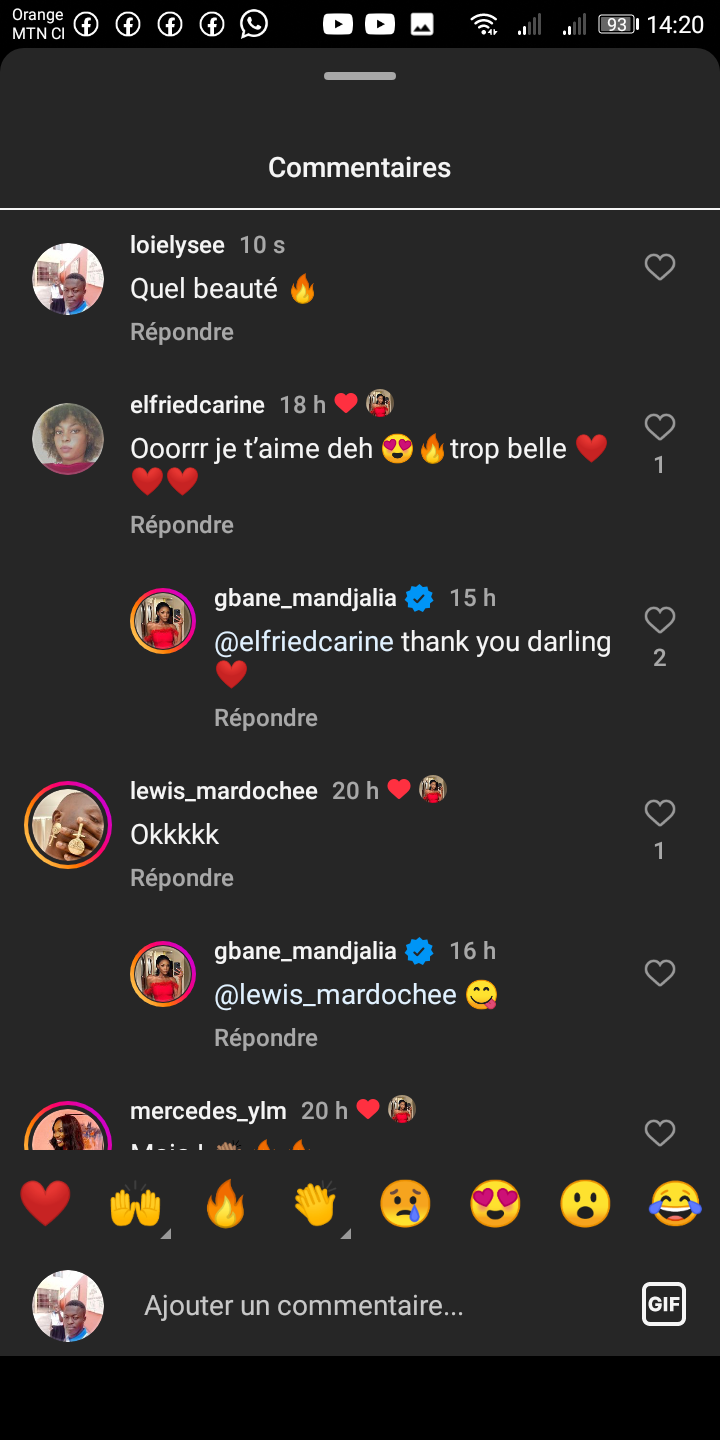Open lewis_mardochee's profile from username

click(224, 791)
